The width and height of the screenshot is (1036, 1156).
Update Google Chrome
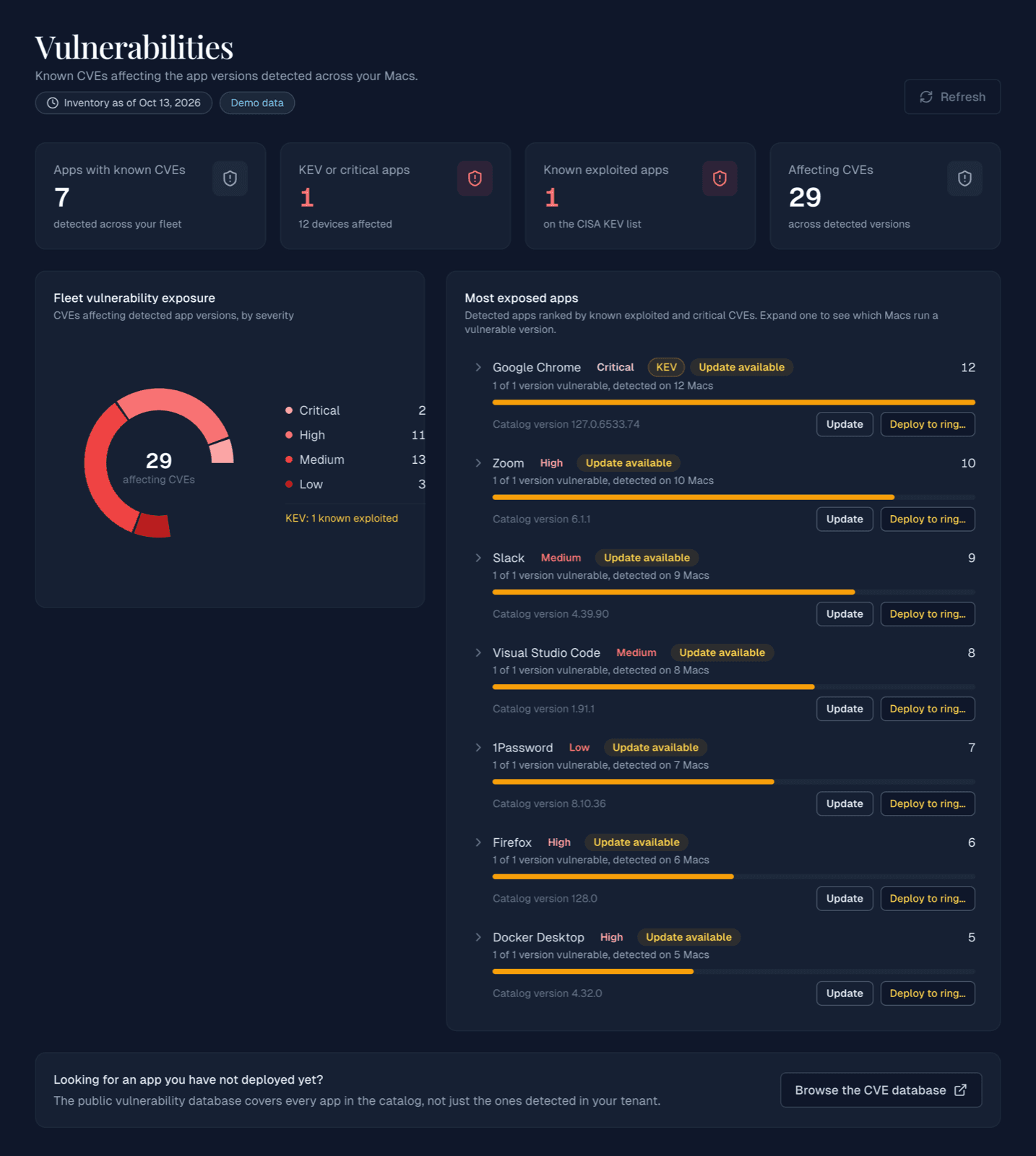[x=845, y=424]
